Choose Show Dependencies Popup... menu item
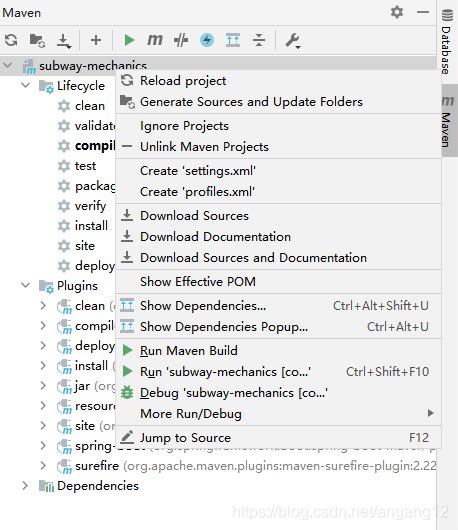The height and width of the screenshot is (530, 458). [278, 327]
